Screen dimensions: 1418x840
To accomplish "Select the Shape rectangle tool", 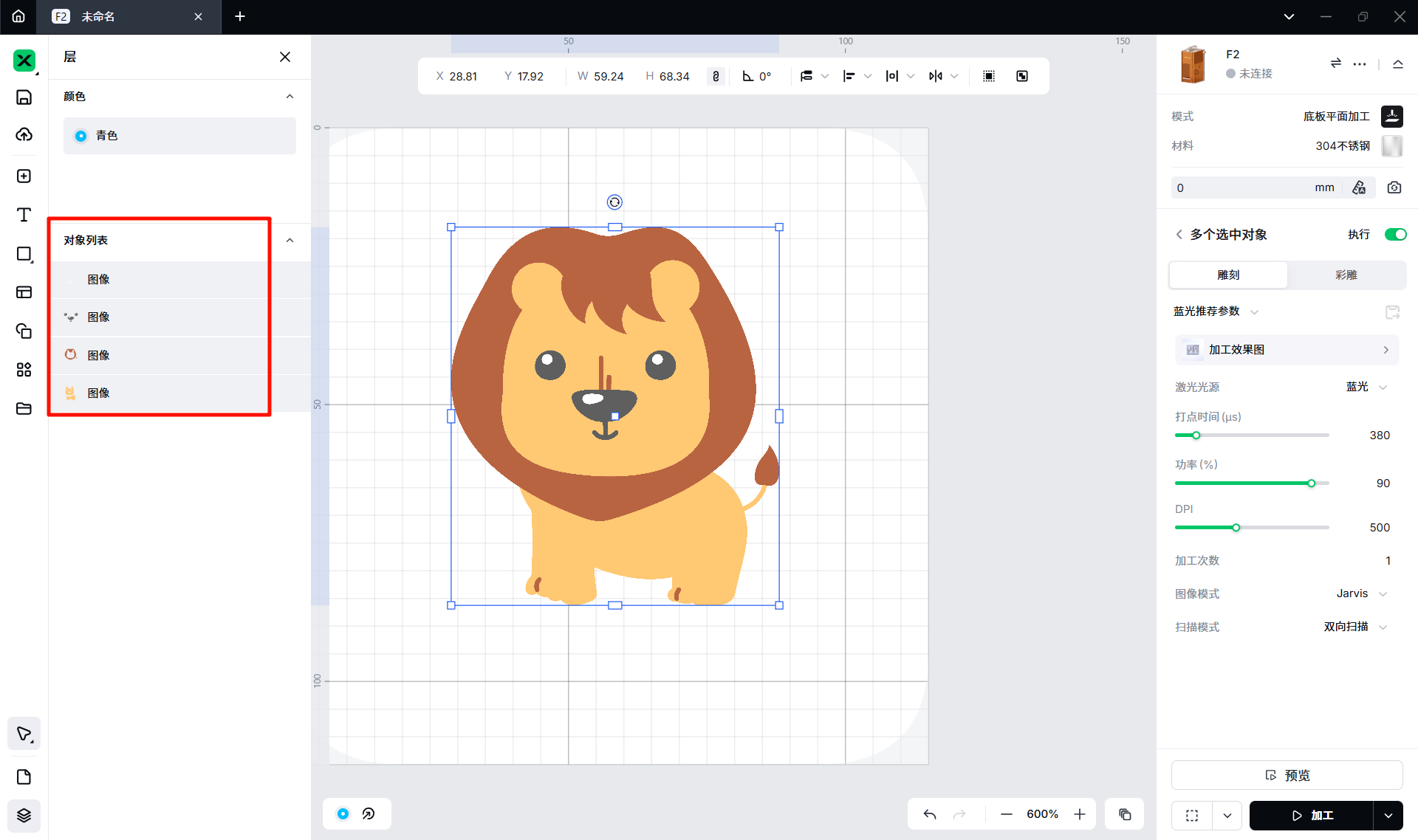I will coord(24,254).
